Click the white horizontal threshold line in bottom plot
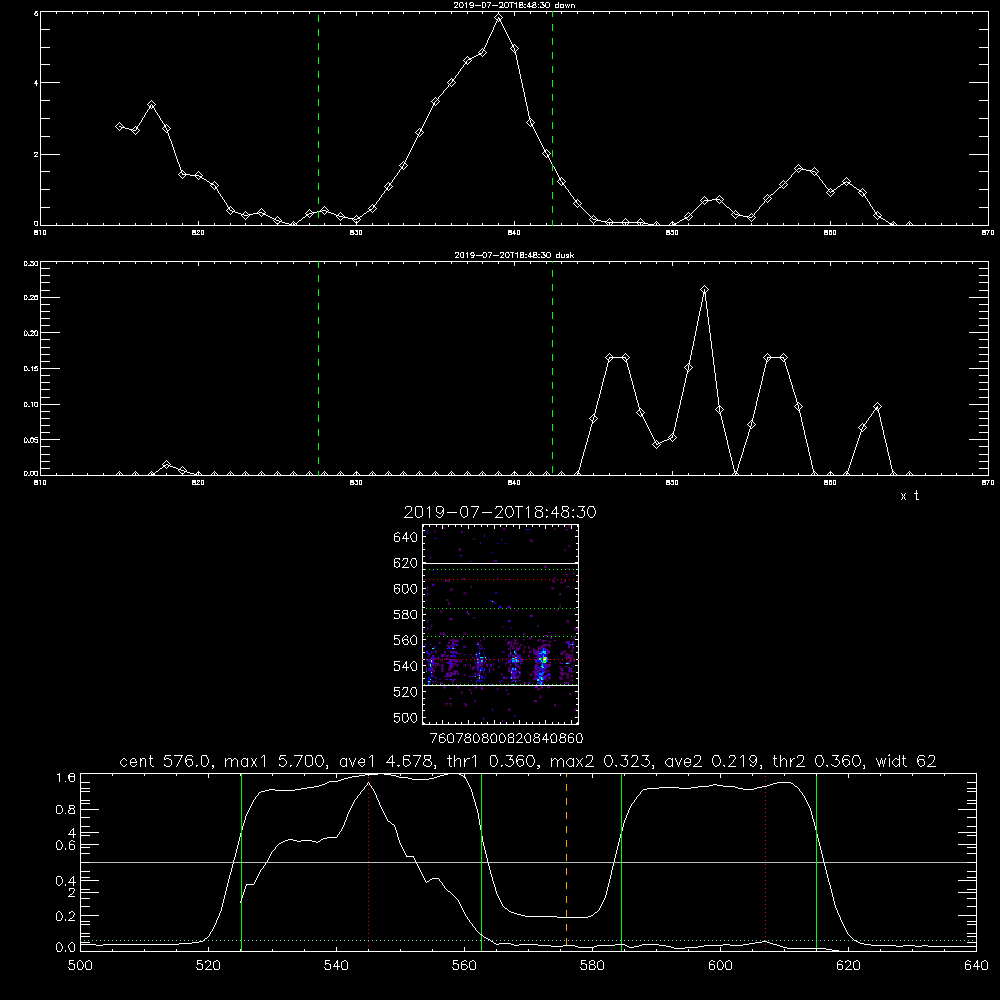1000x1000 pixels. (528, 862)
